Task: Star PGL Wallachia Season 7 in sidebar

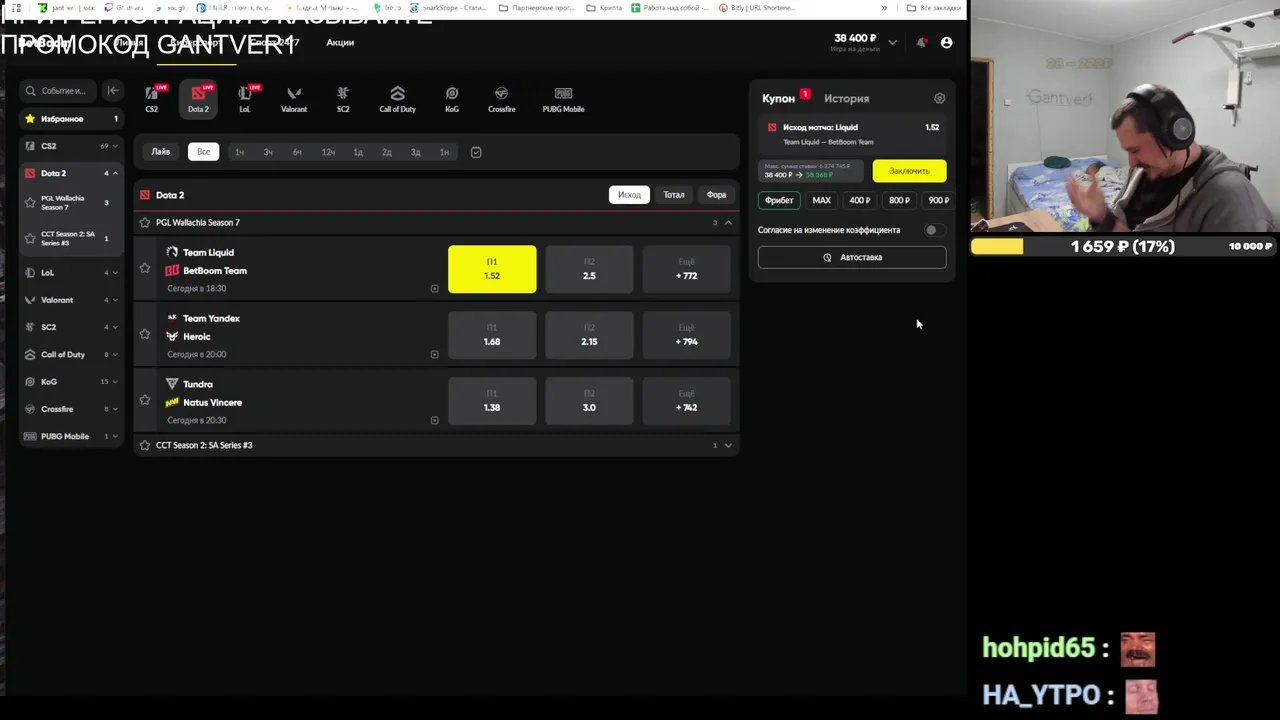Action: [x=30, y=202]
